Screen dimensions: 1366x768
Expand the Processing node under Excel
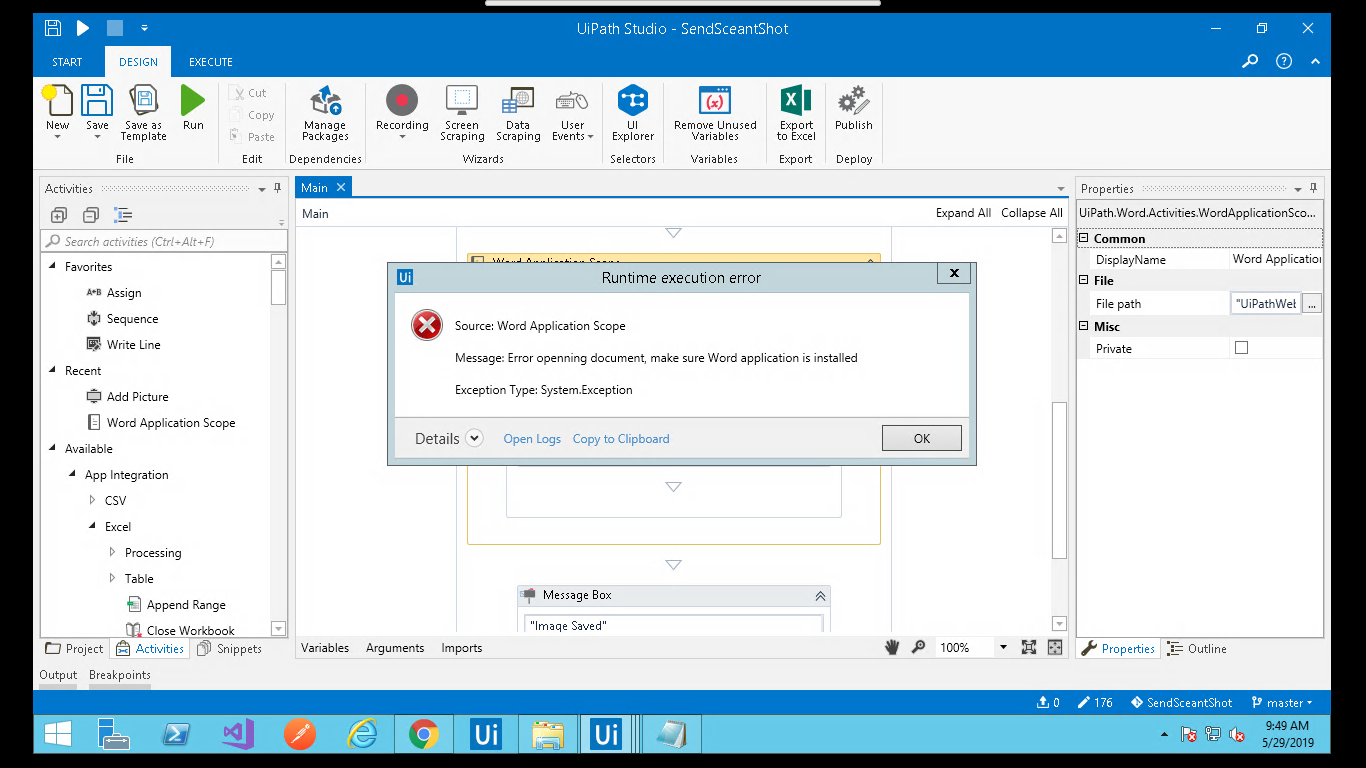[x=113, y=553]
